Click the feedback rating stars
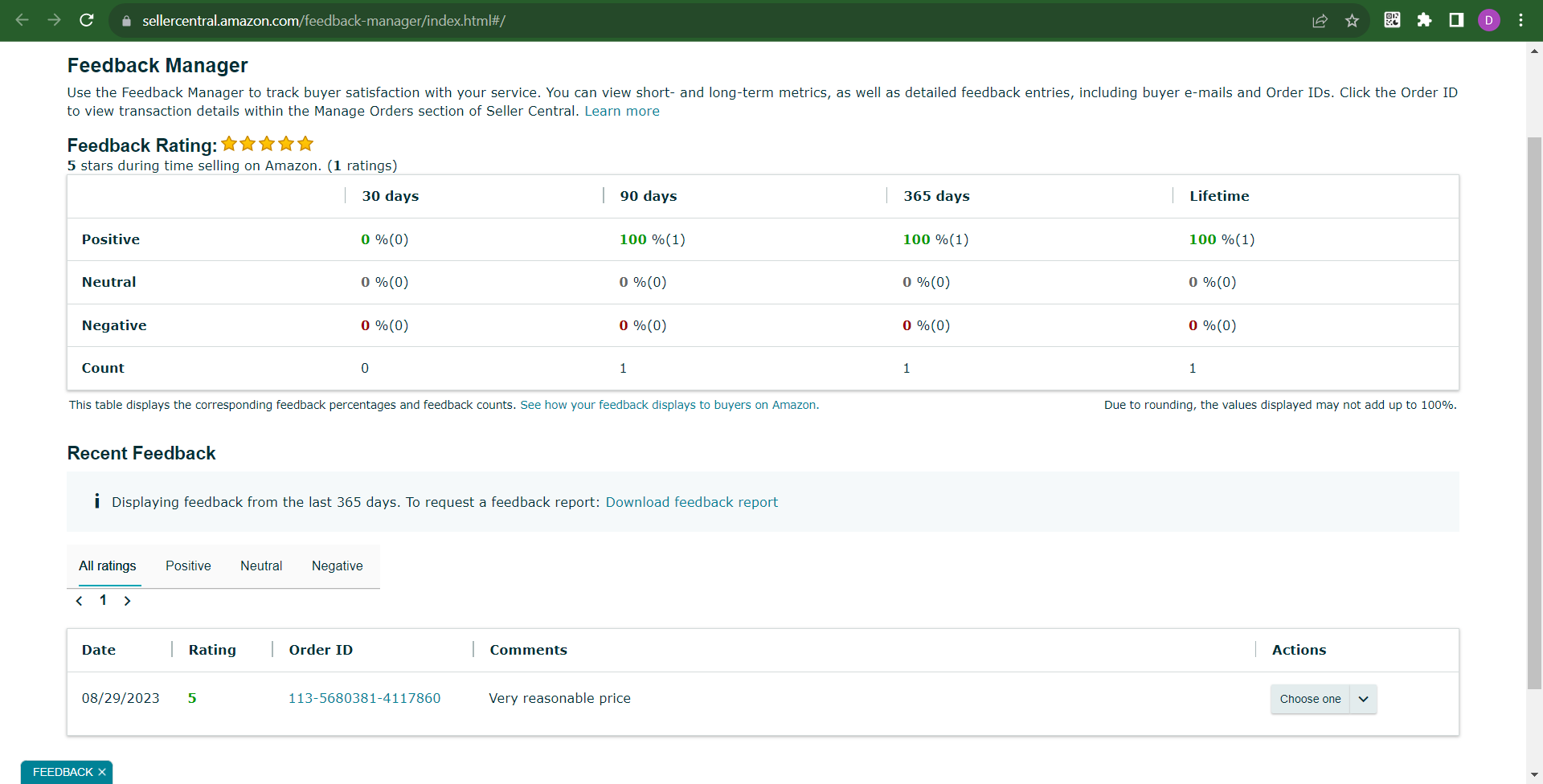This screenshot has width=1543, height=784. point(267,144)
